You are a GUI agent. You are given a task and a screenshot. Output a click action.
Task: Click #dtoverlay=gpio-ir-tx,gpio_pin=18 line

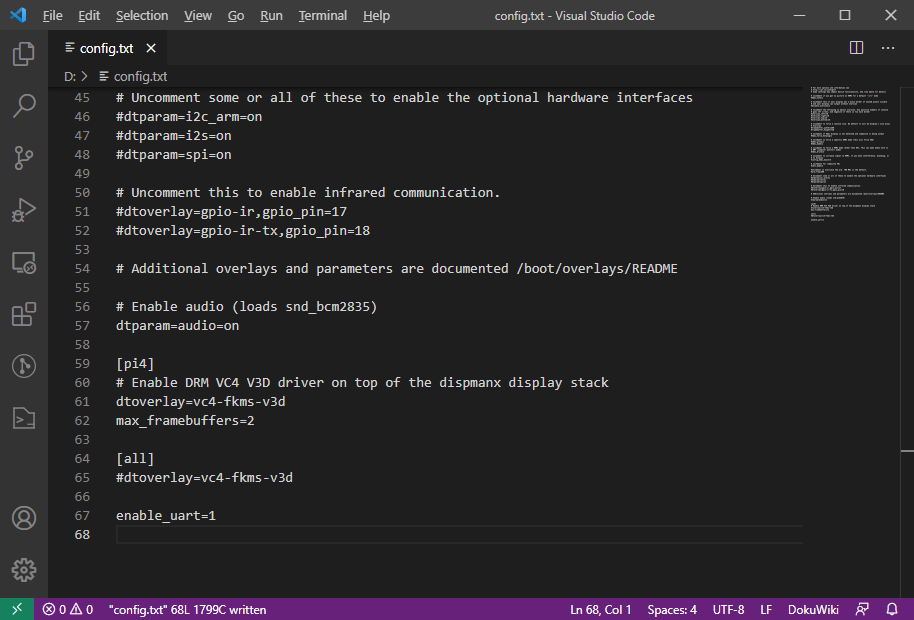click(x=242, y=231)
